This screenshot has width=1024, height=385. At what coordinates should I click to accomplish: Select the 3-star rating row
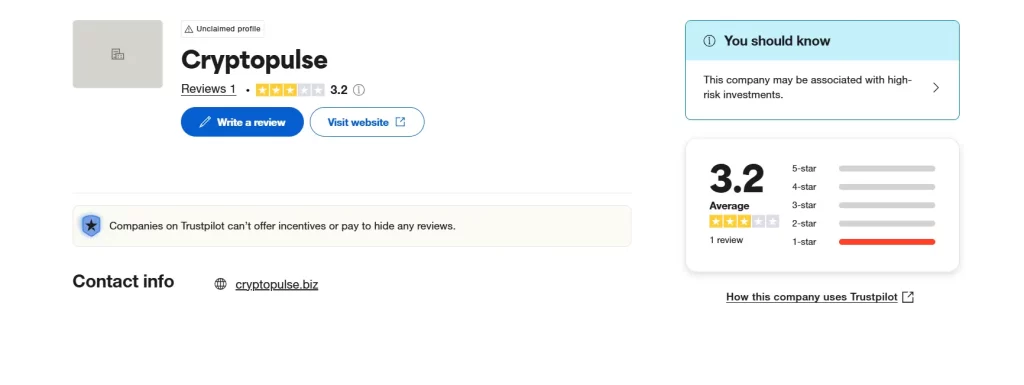pos(863,205)
